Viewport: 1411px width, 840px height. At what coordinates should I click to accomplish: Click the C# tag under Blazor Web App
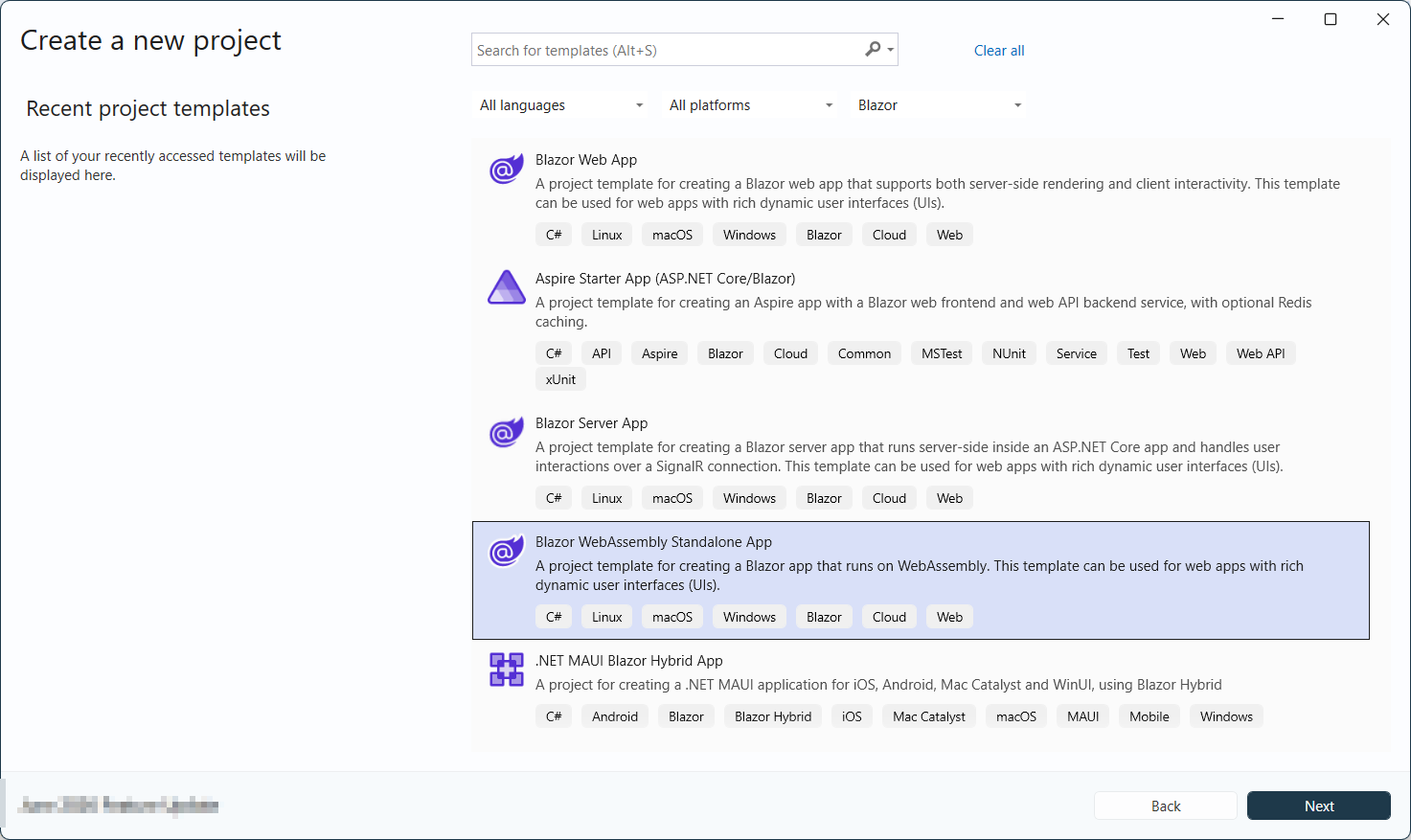(554, 235)
